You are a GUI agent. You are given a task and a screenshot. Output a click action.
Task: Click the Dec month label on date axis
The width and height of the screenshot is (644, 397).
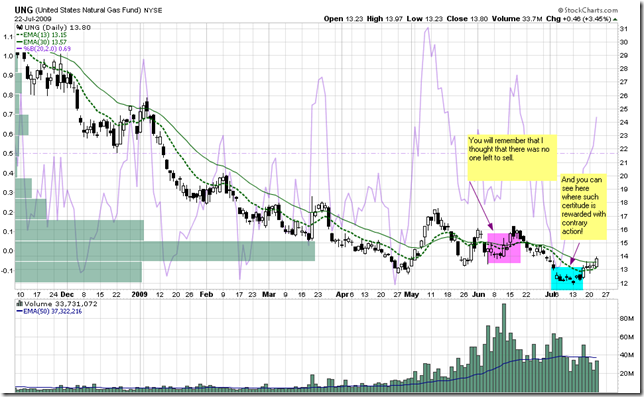coord(67,294)
